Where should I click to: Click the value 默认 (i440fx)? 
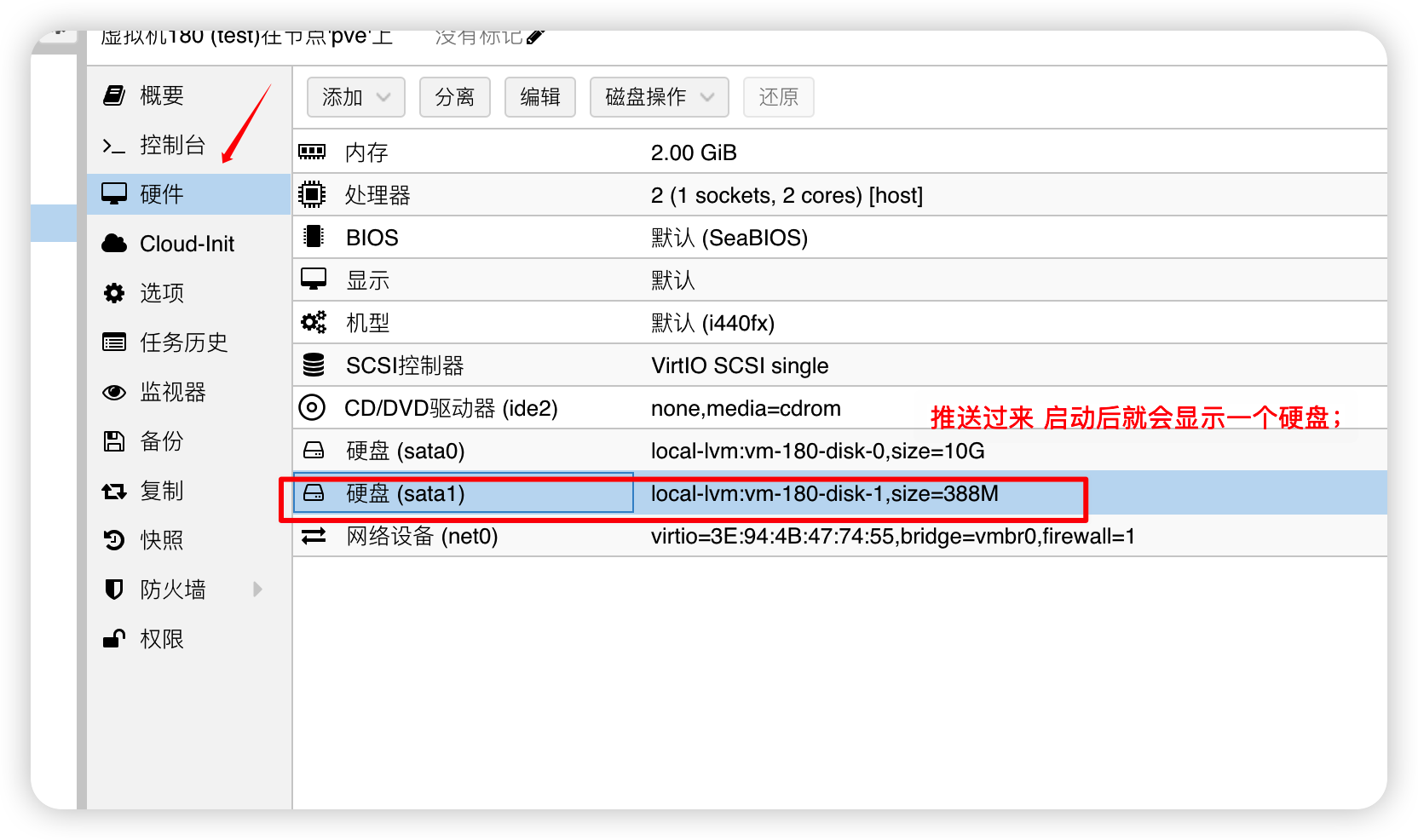(712, 323)
